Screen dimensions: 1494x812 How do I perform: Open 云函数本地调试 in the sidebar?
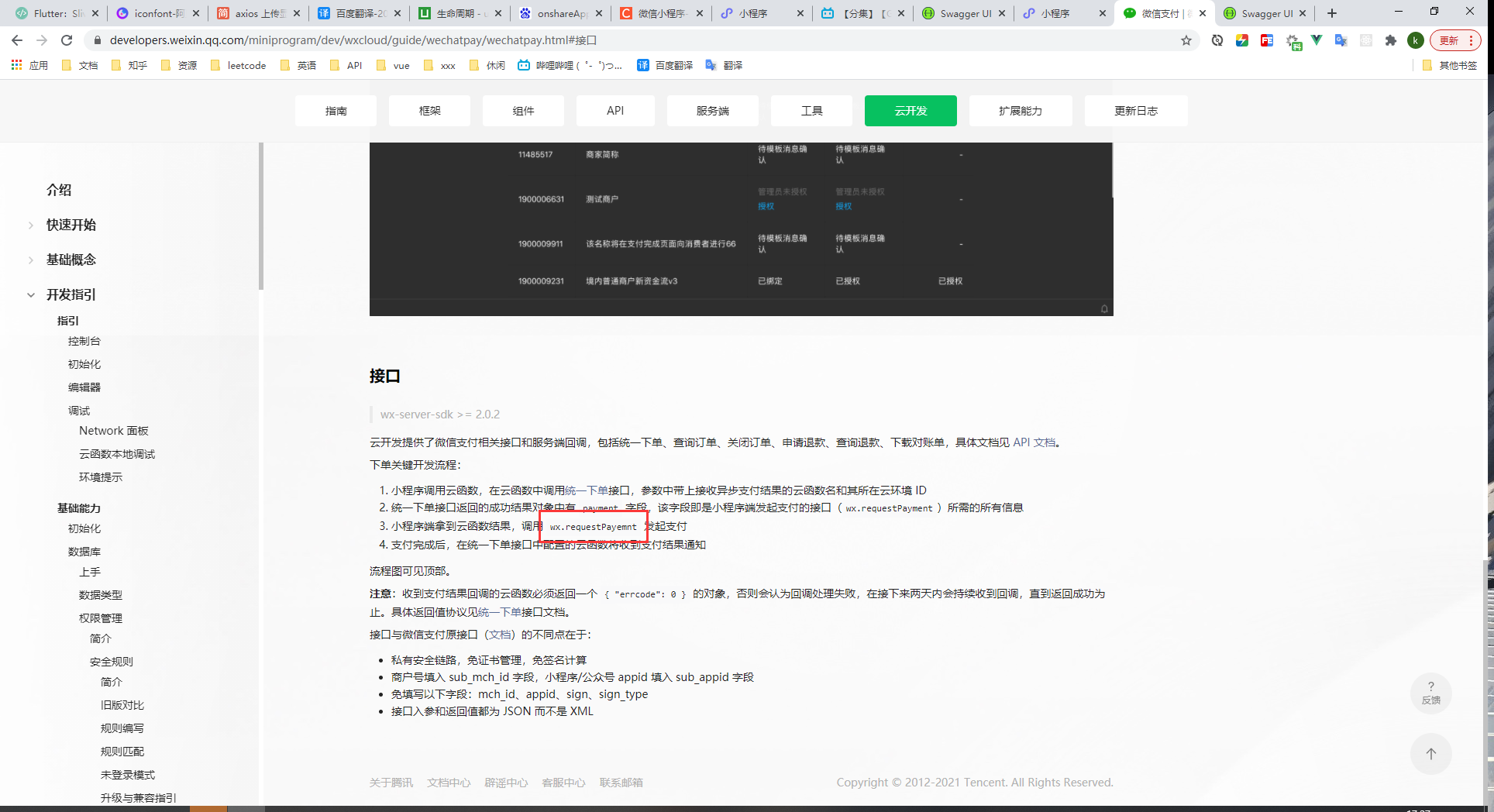[x=117, y=454]
